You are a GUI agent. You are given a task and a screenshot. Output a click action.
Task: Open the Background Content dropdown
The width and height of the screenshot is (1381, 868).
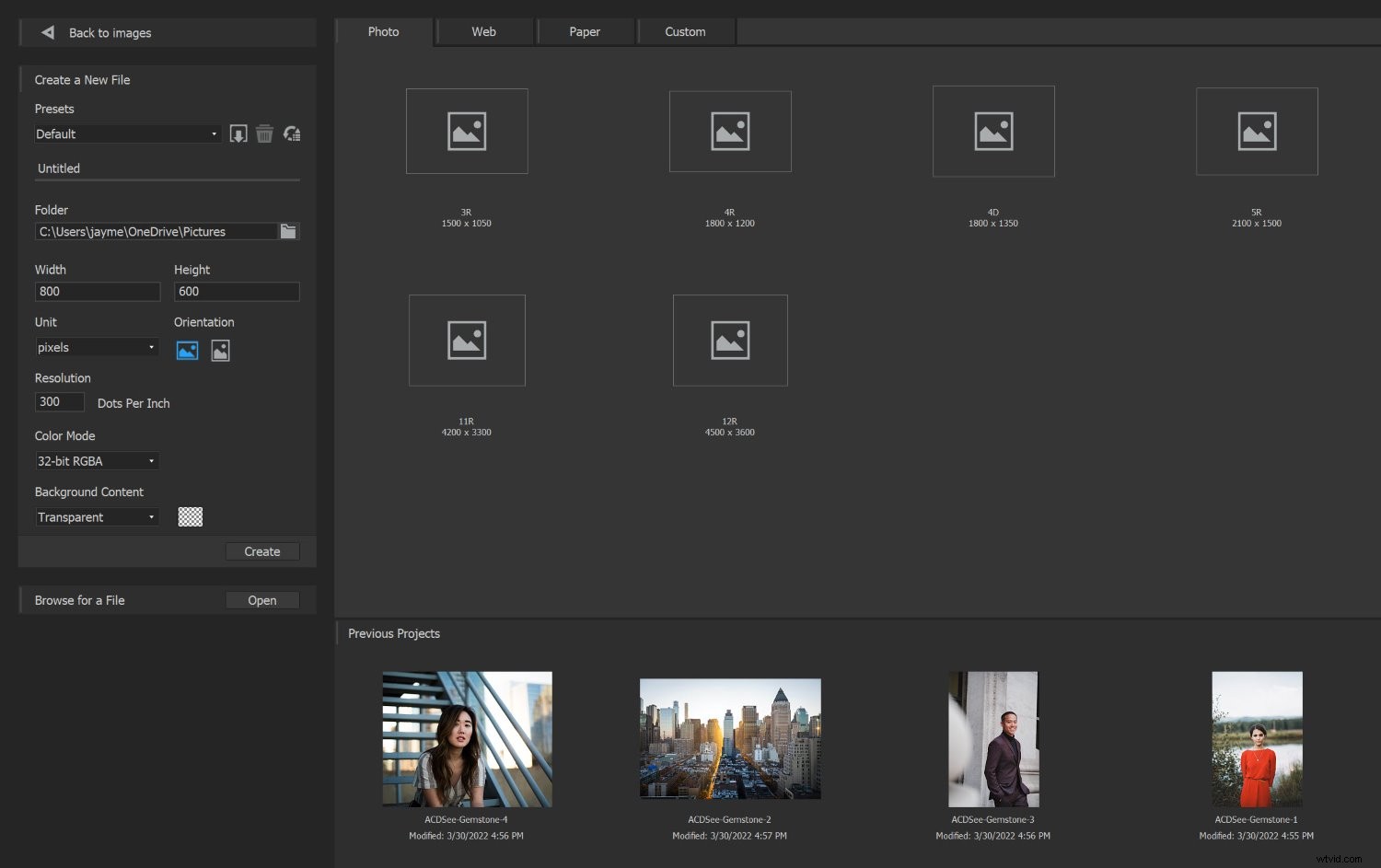coord(96,516)
